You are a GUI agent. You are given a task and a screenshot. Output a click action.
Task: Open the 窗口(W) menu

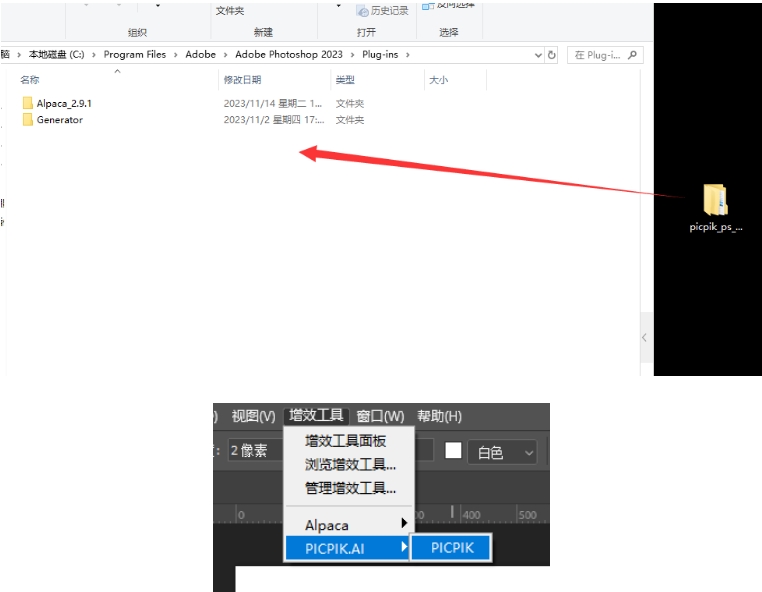point(381,416)
